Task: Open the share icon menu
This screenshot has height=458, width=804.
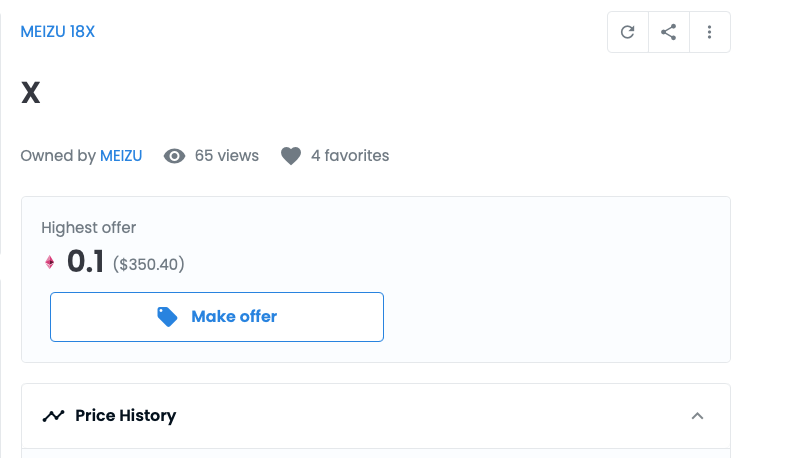Action: pos(669,32)
